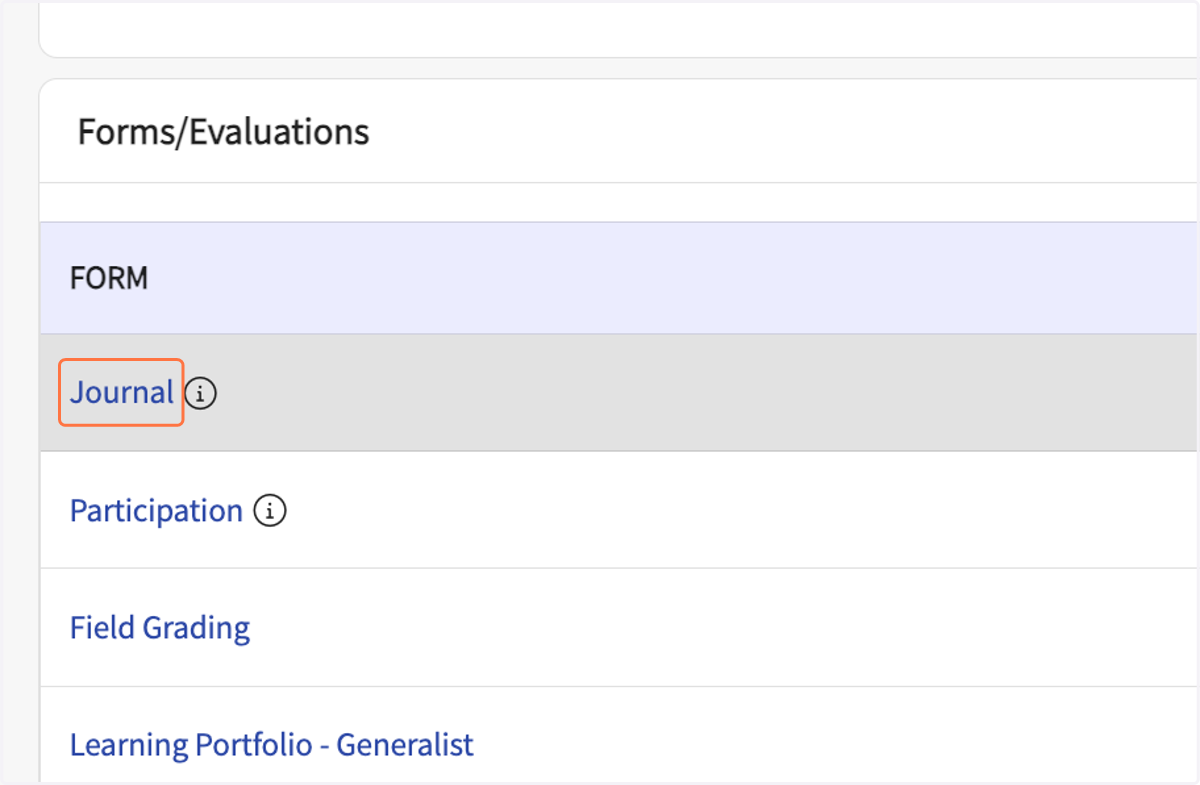Open the Field Grading form
This screenshot has width=1200, height=785.
(x=160, y=628)
